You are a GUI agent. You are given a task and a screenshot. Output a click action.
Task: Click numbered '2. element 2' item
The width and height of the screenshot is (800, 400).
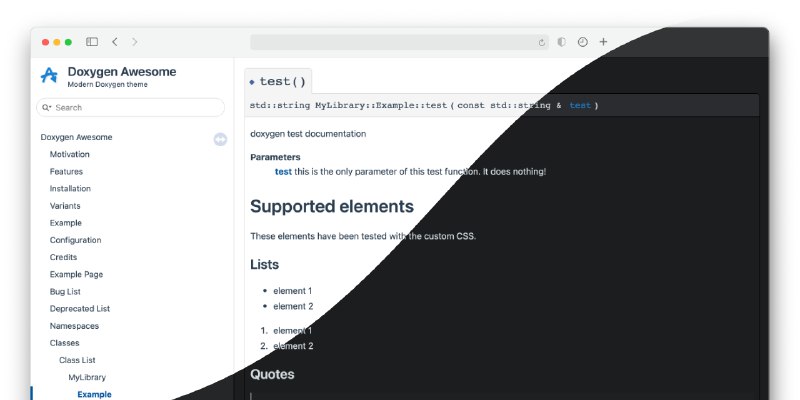pos(287,346)
